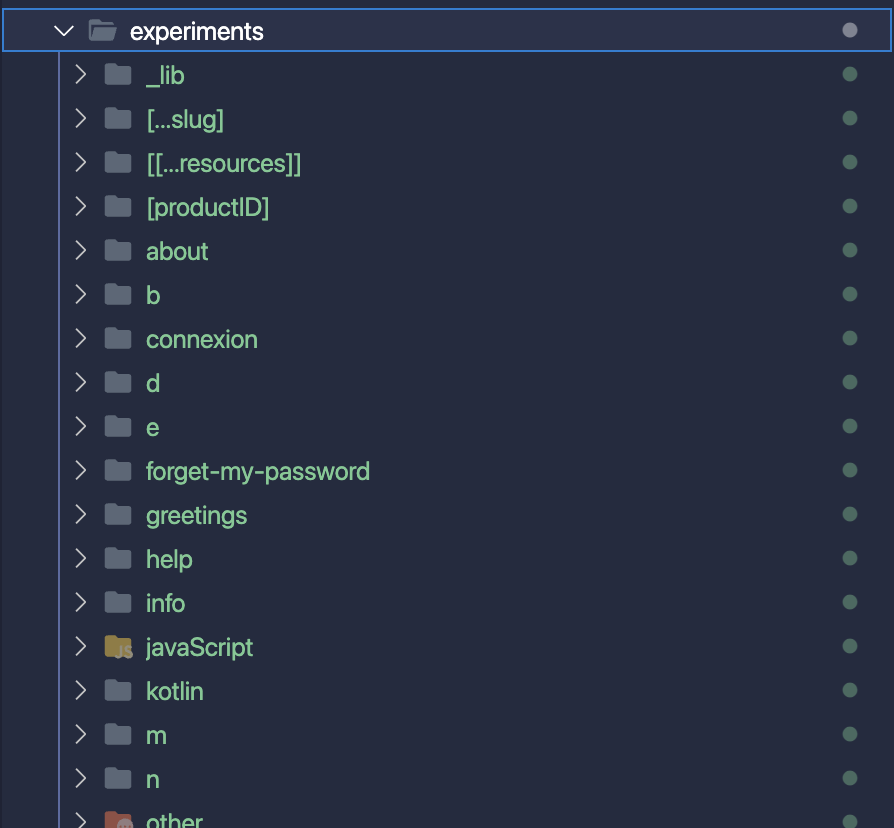The height and width of the screenshot is (828, 894).
Task: Click the folder label m
Action: [x=156, y=735]
